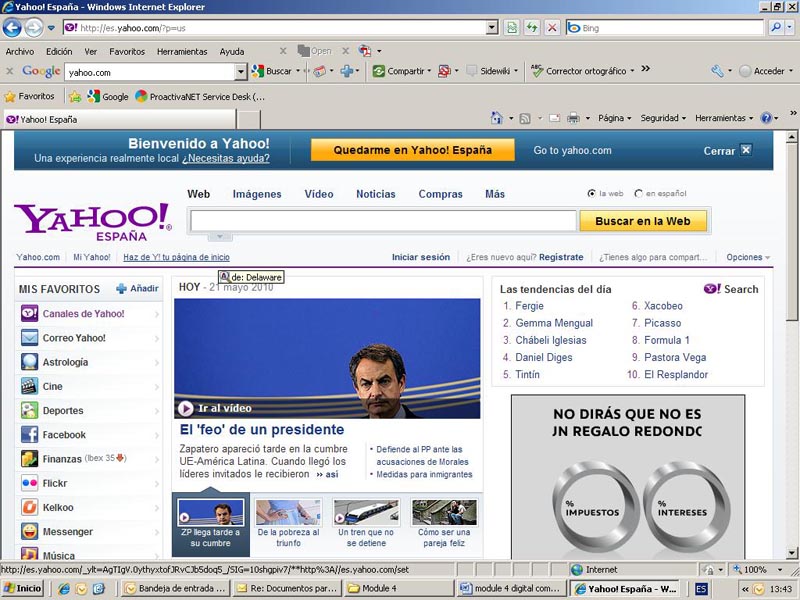Expand the Seguridad command bar menu

coord(663,118)
